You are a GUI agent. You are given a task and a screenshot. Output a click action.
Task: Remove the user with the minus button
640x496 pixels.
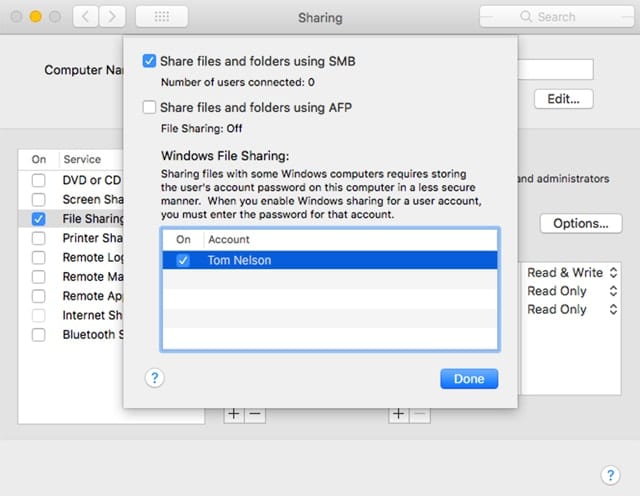click(x=420, y=414)
